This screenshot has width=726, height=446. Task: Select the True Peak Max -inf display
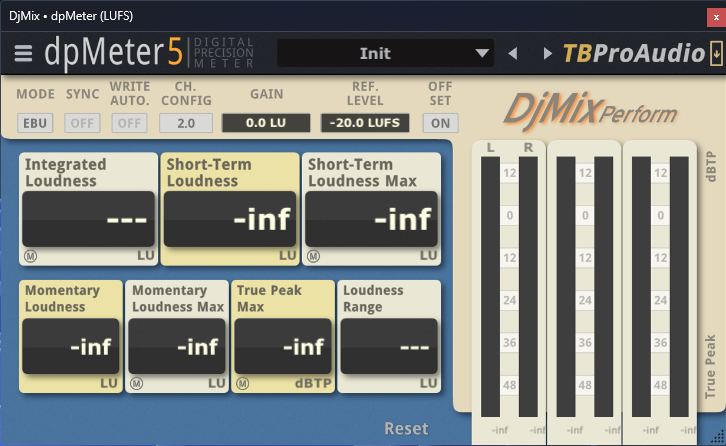[x=283, y=346]
